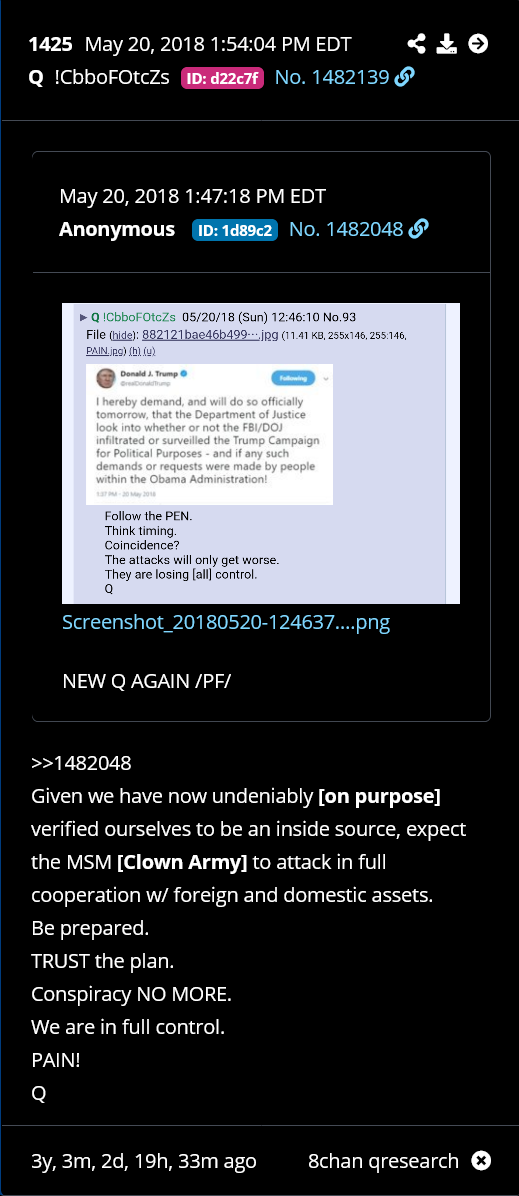This screenshot has height=1196, width=519.
Task: Dismiss with the X icon near 8chan qresearch
Action: pyautogui.click(x=481, y=1161)
